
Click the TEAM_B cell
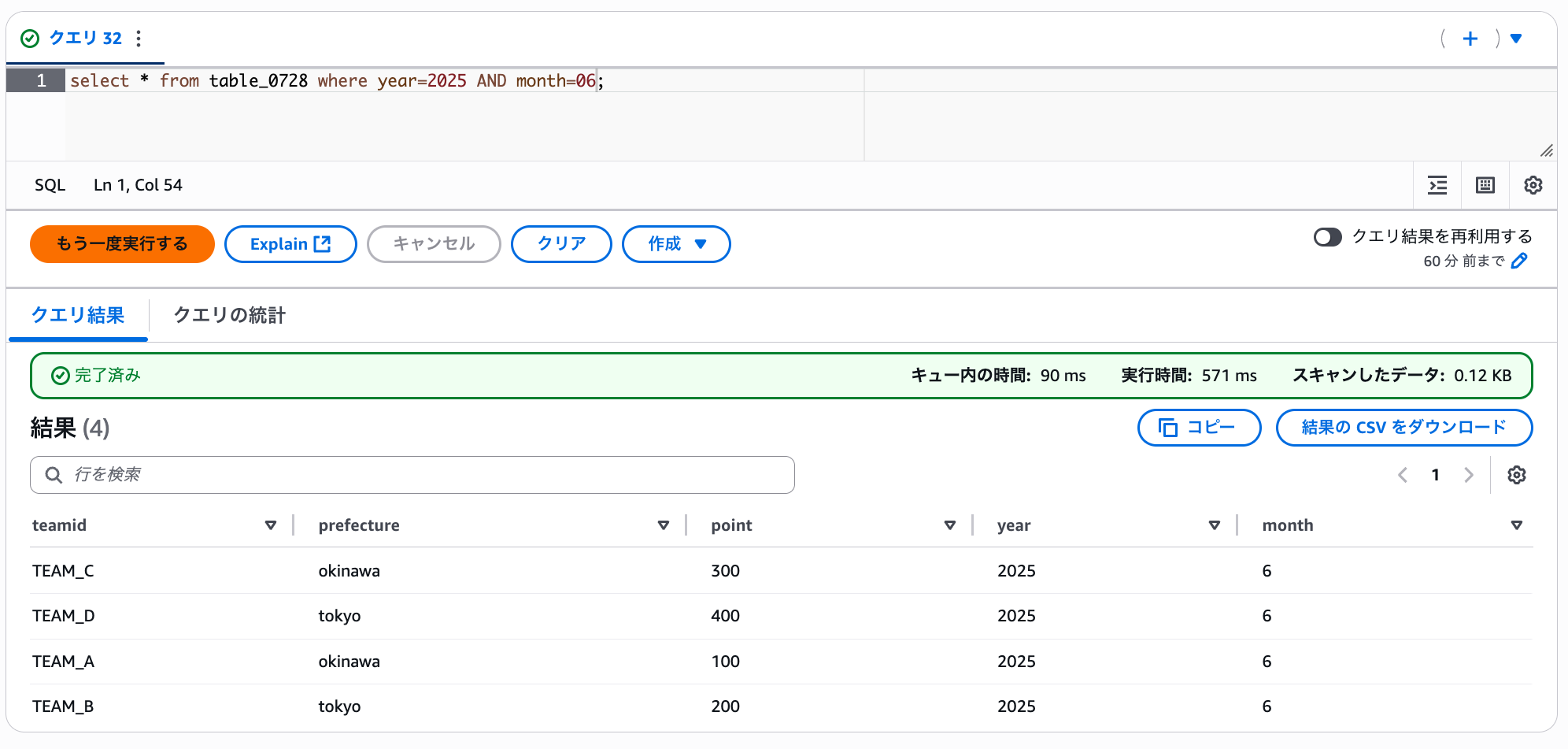click(x=63, y=706)
